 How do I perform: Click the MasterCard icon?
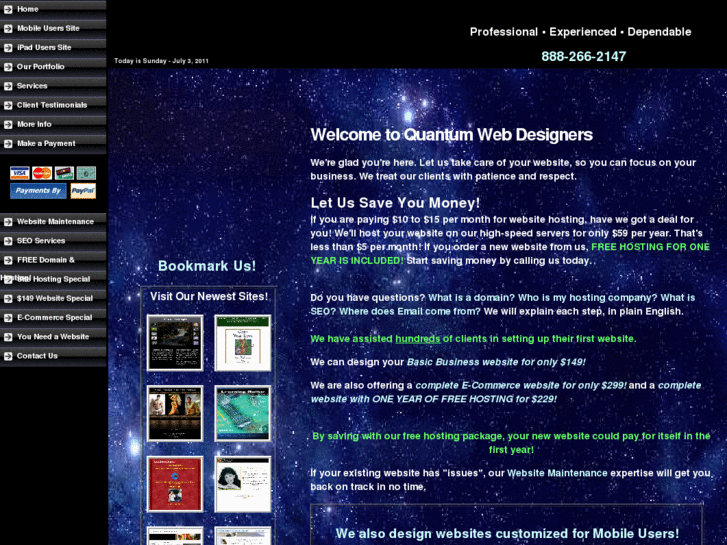(42, 173)
